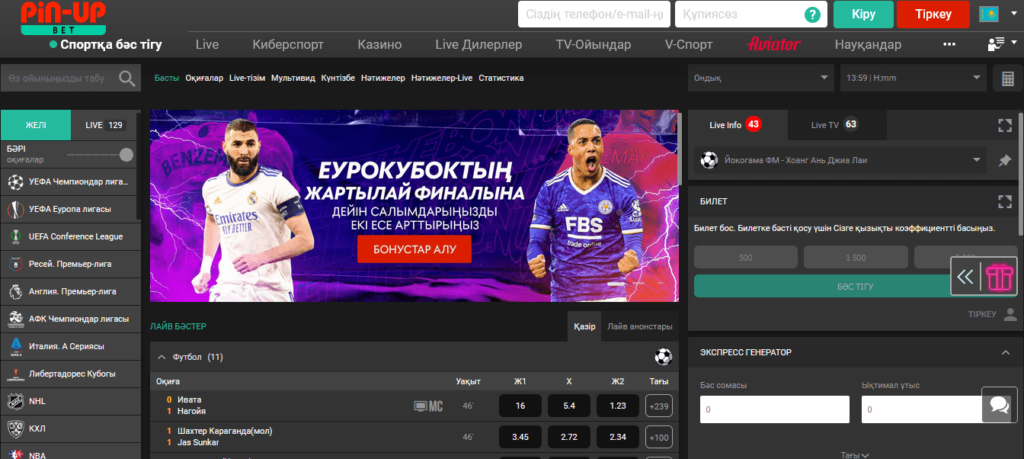
Task: Click the user icon next to Тіркеу
Action: coord(1010,315)
